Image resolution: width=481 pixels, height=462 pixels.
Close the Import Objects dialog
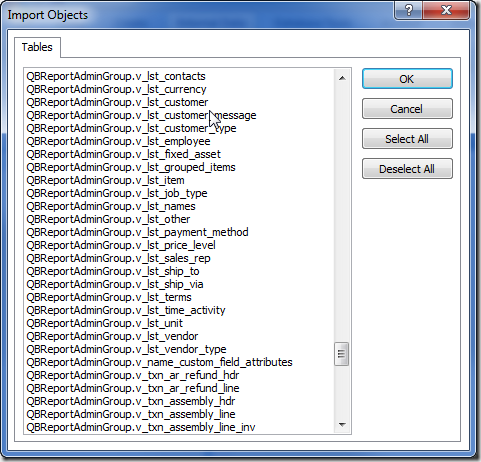[446, 10]
